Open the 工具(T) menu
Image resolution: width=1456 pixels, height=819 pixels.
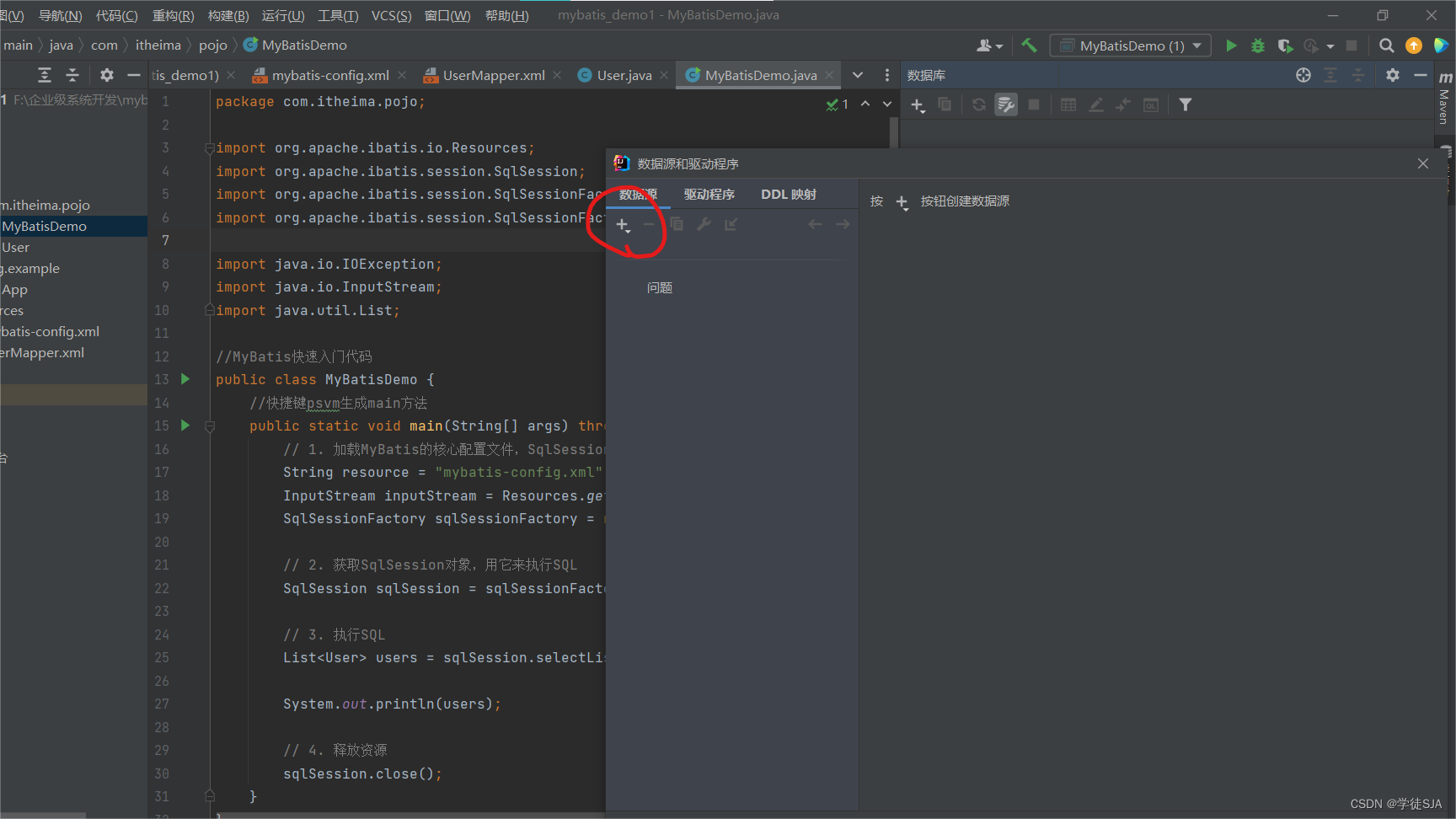point(338,15)
